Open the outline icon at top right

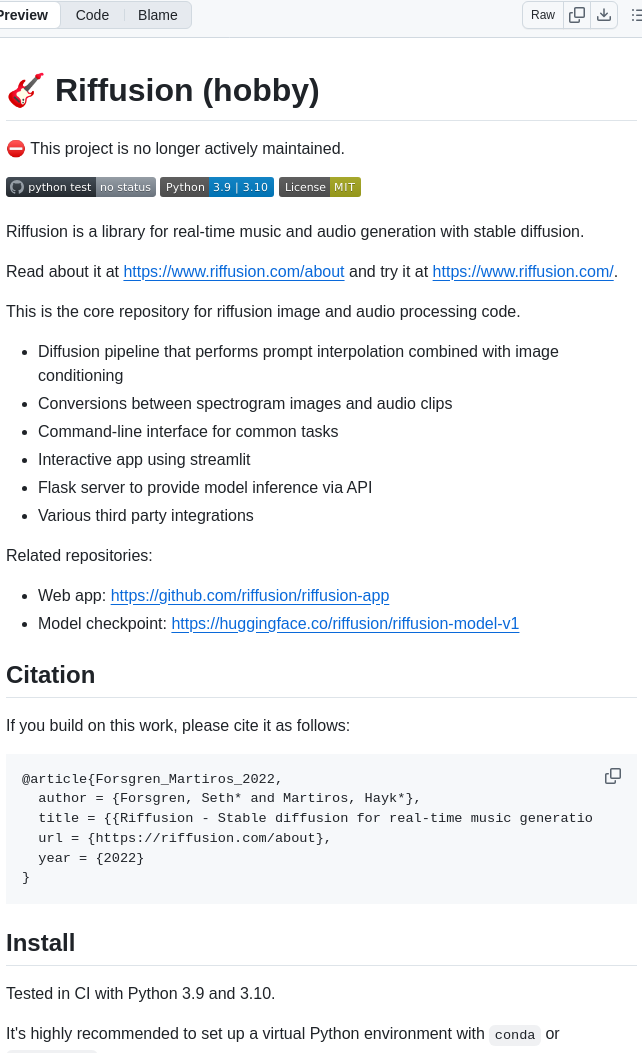click(636, 15)
